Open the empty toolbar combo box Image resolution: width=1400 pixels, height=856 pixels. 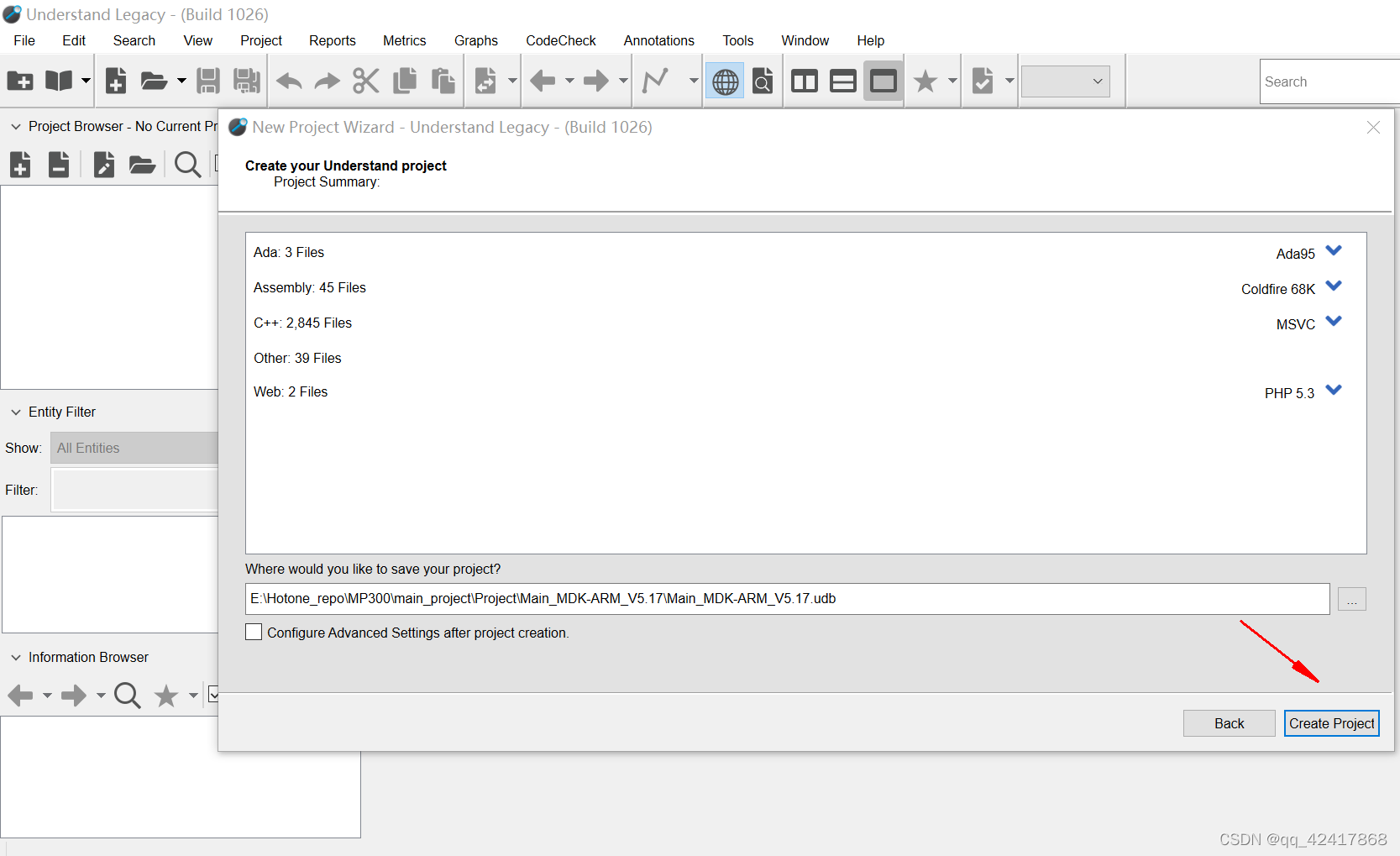click(1066, 81)
